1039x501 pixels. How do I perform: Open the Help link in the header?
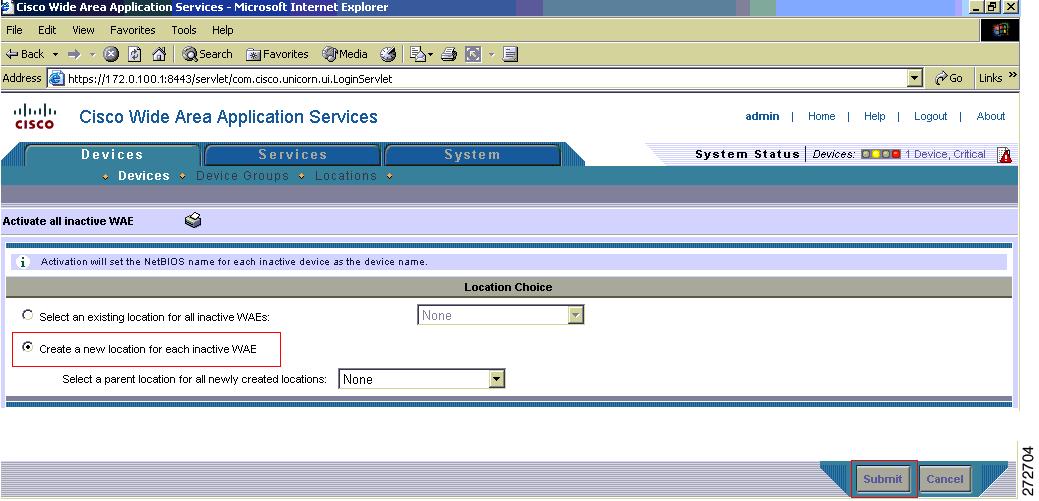point(874,116)
